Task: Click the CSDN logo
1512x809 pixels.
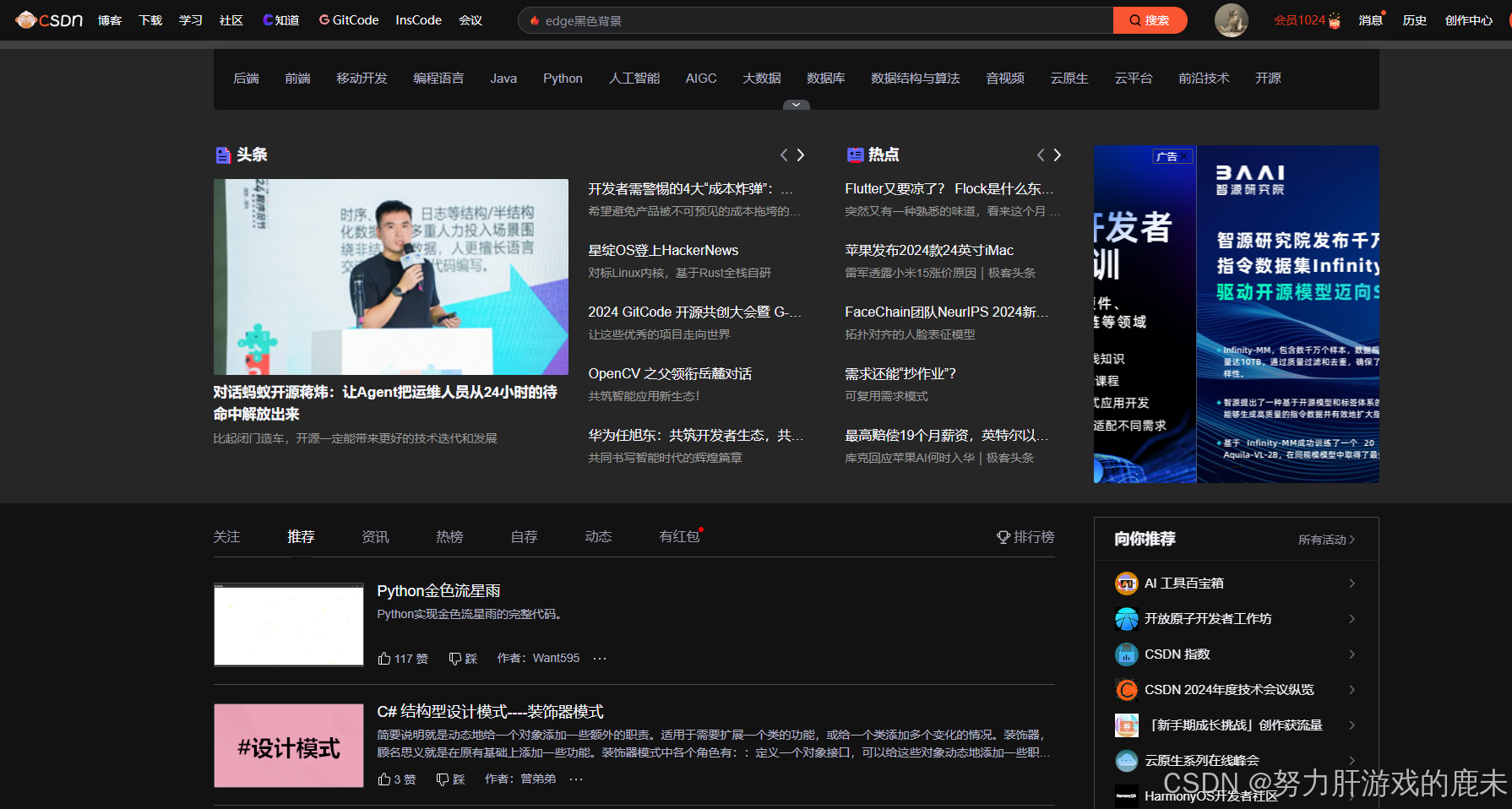Action: click(x=49, y=19)
